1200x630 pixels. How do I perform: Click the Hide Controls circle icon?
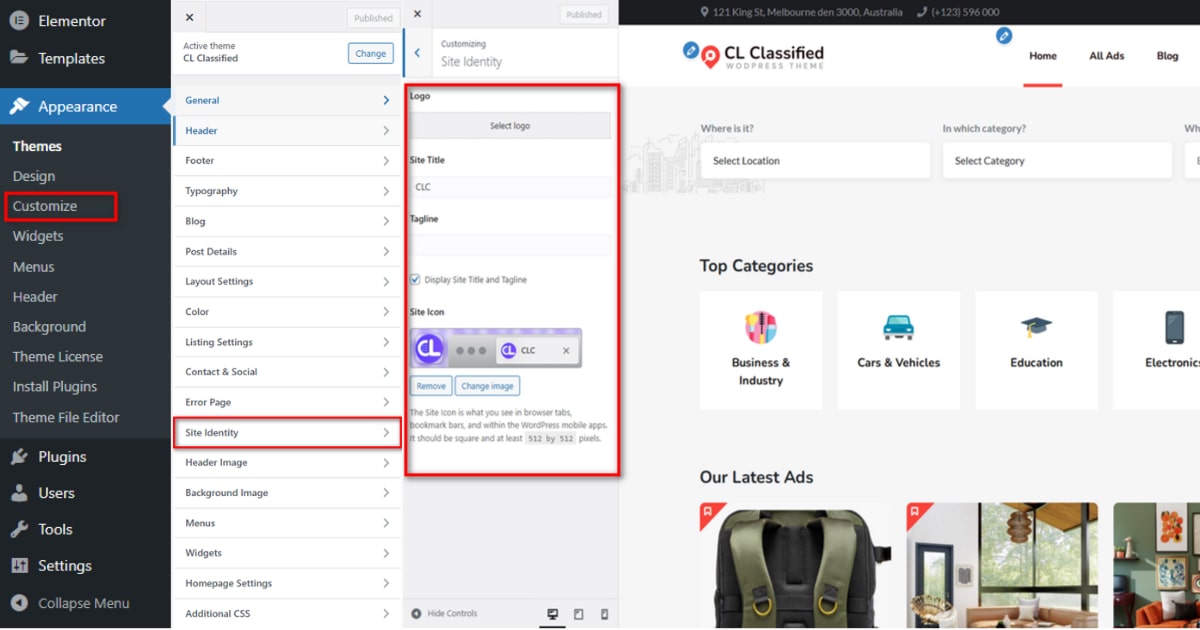coord(417,613)
